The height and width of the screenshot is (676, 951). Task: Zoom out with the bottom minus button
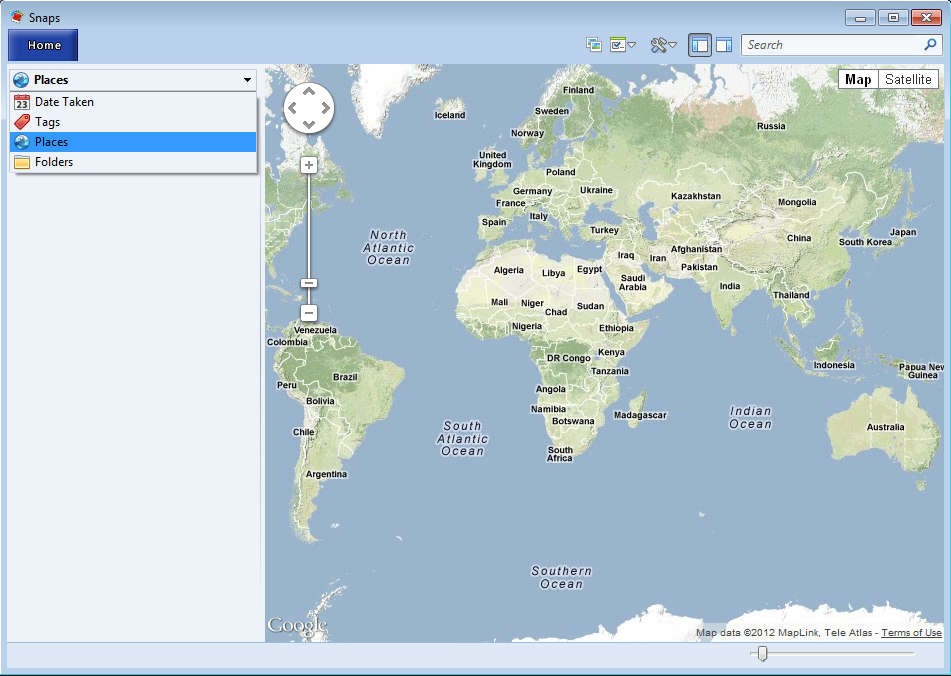(309, 313)
